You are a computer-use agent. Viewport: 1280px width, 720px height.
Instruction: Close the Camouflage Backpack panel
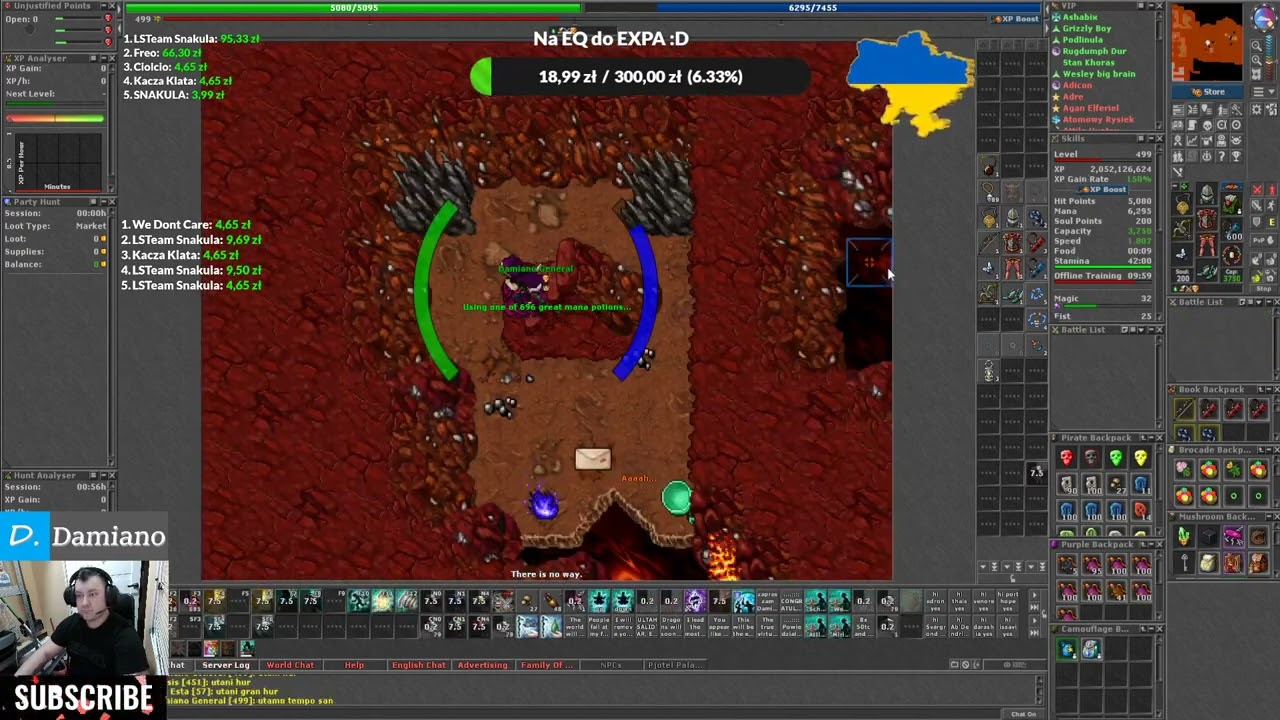1160,628
